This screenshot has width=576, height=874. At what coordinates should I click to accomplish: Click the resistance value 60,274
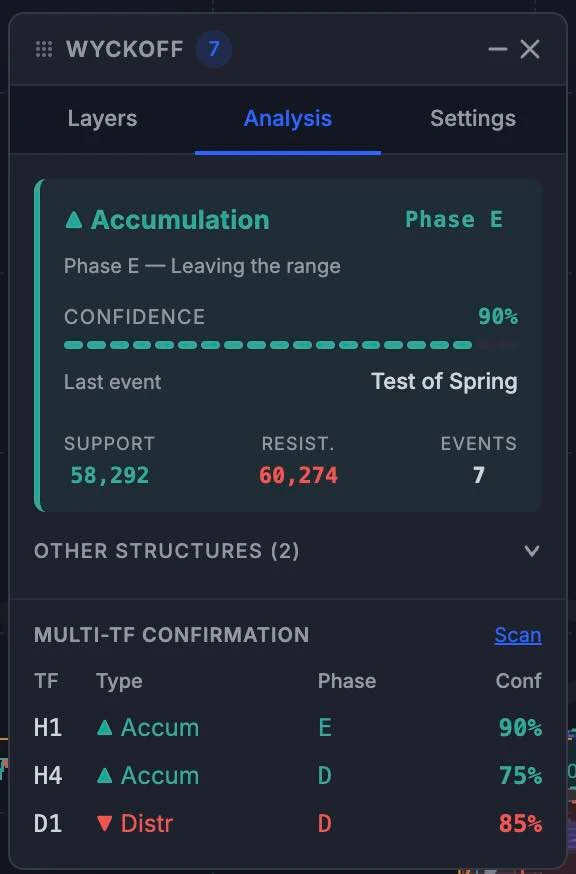(x=298, y=475)
